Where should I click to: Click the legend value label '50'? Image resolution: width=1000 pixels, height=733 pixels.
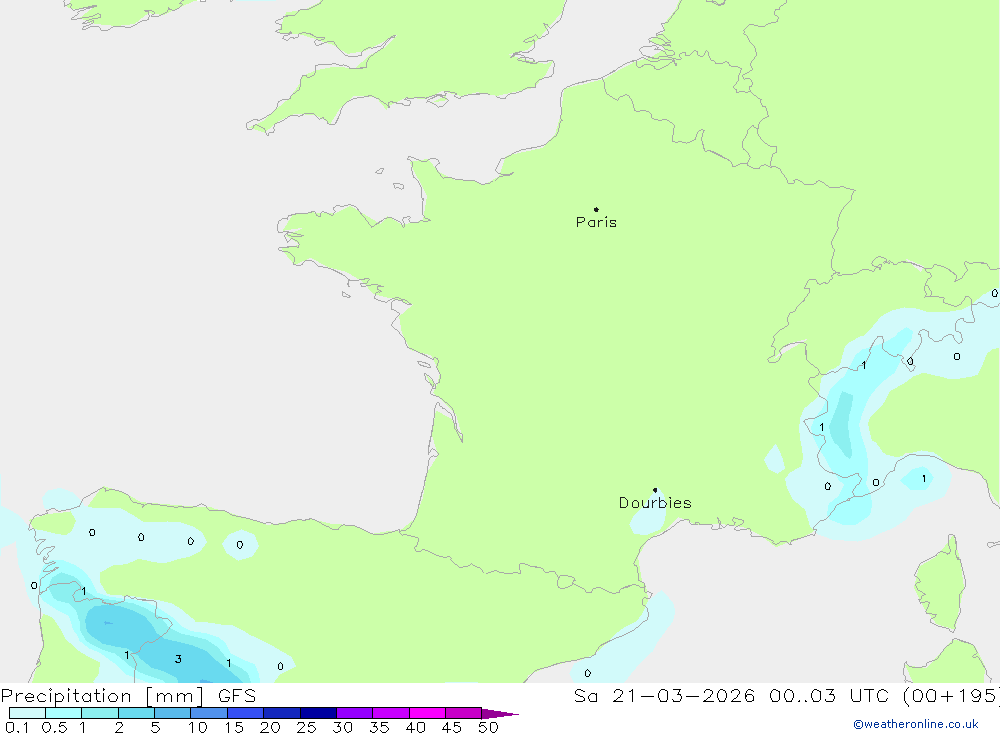click(488, 727)
